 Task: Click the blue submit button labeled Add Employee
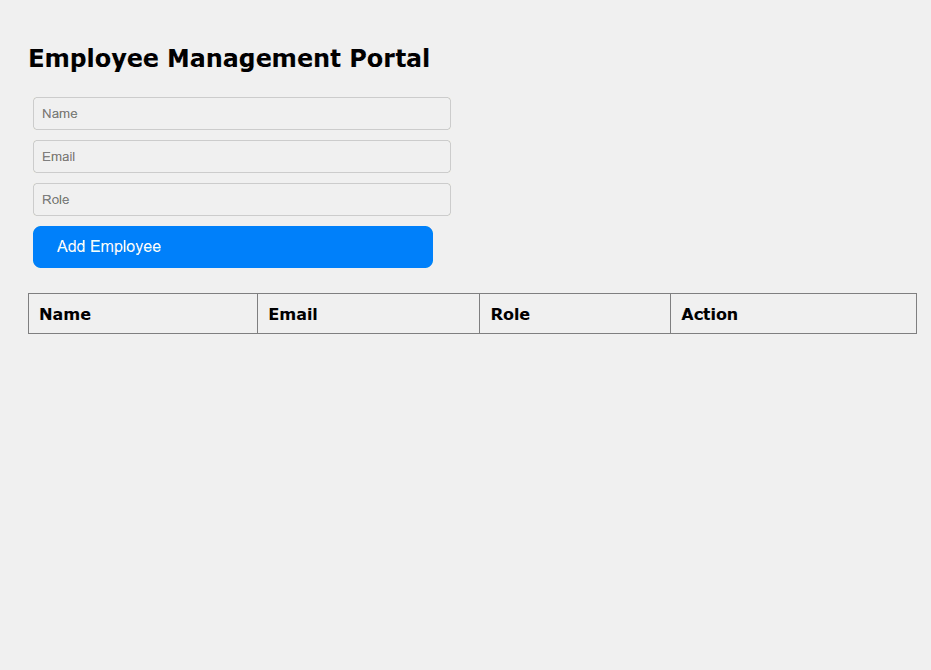232,246
